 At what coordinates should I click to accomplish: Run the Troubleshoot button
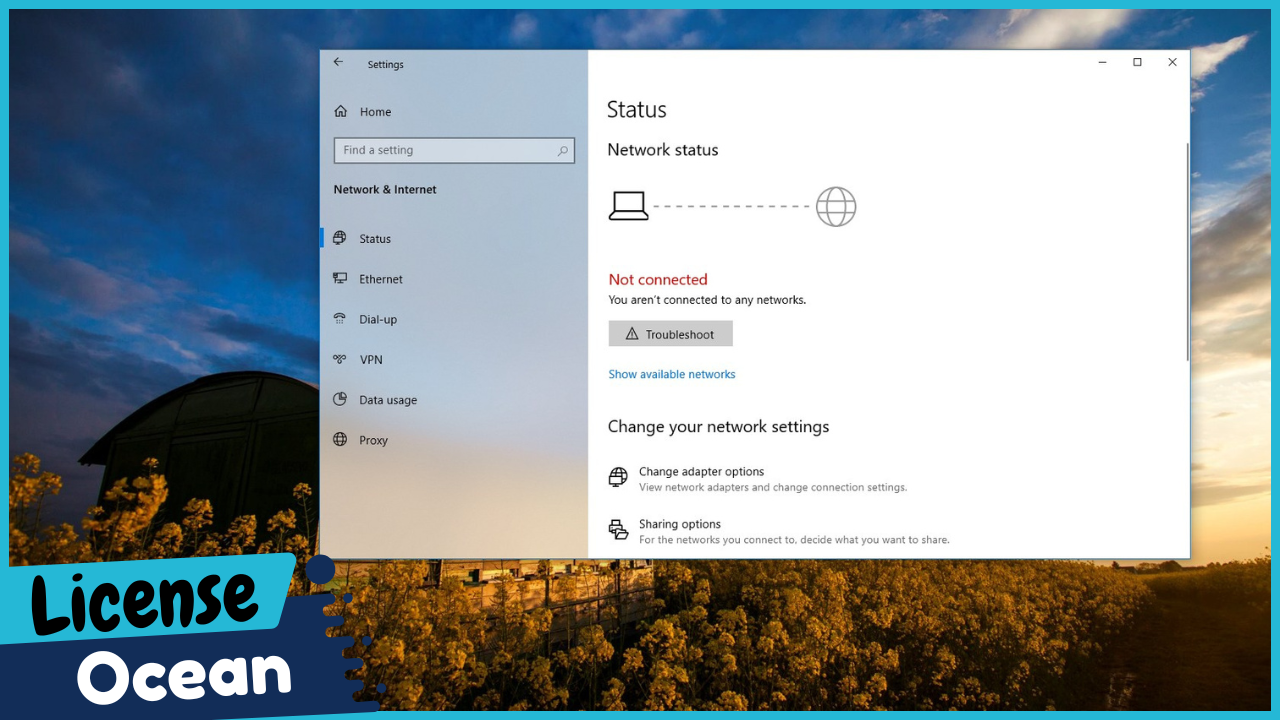[x=670, y=333]
